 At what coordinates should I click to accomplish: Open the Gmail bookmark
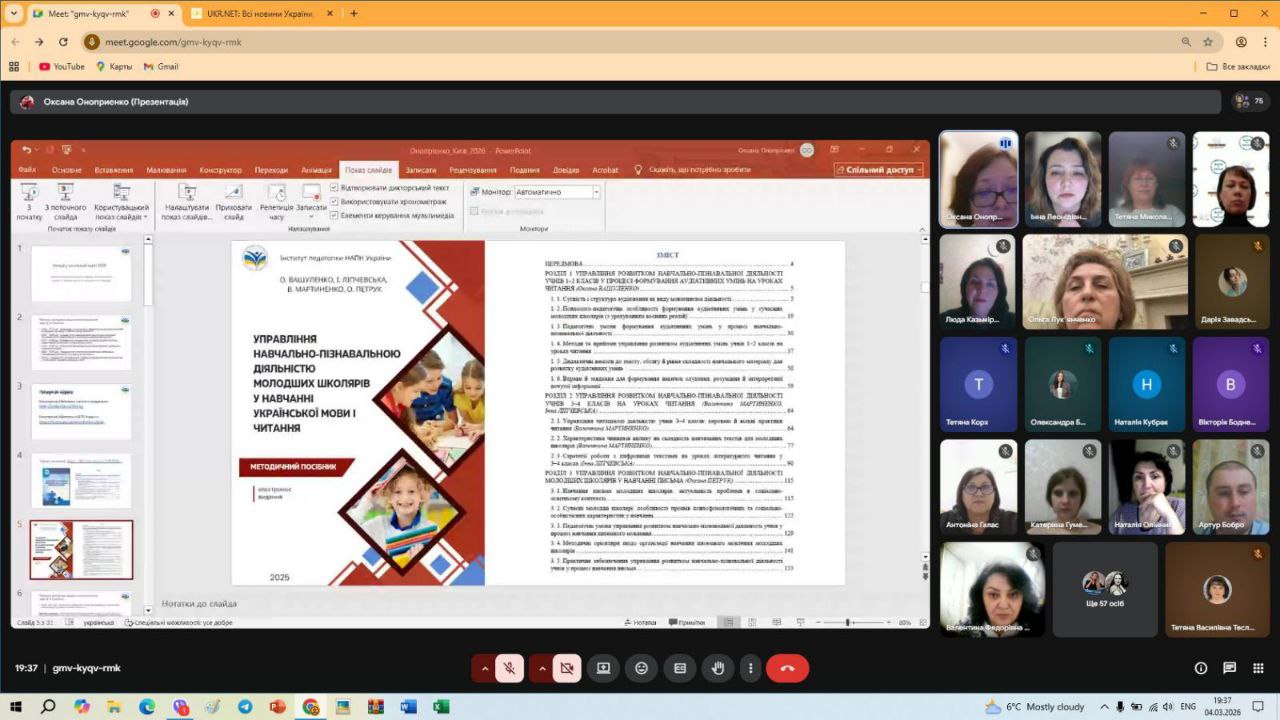coord(161,66)
